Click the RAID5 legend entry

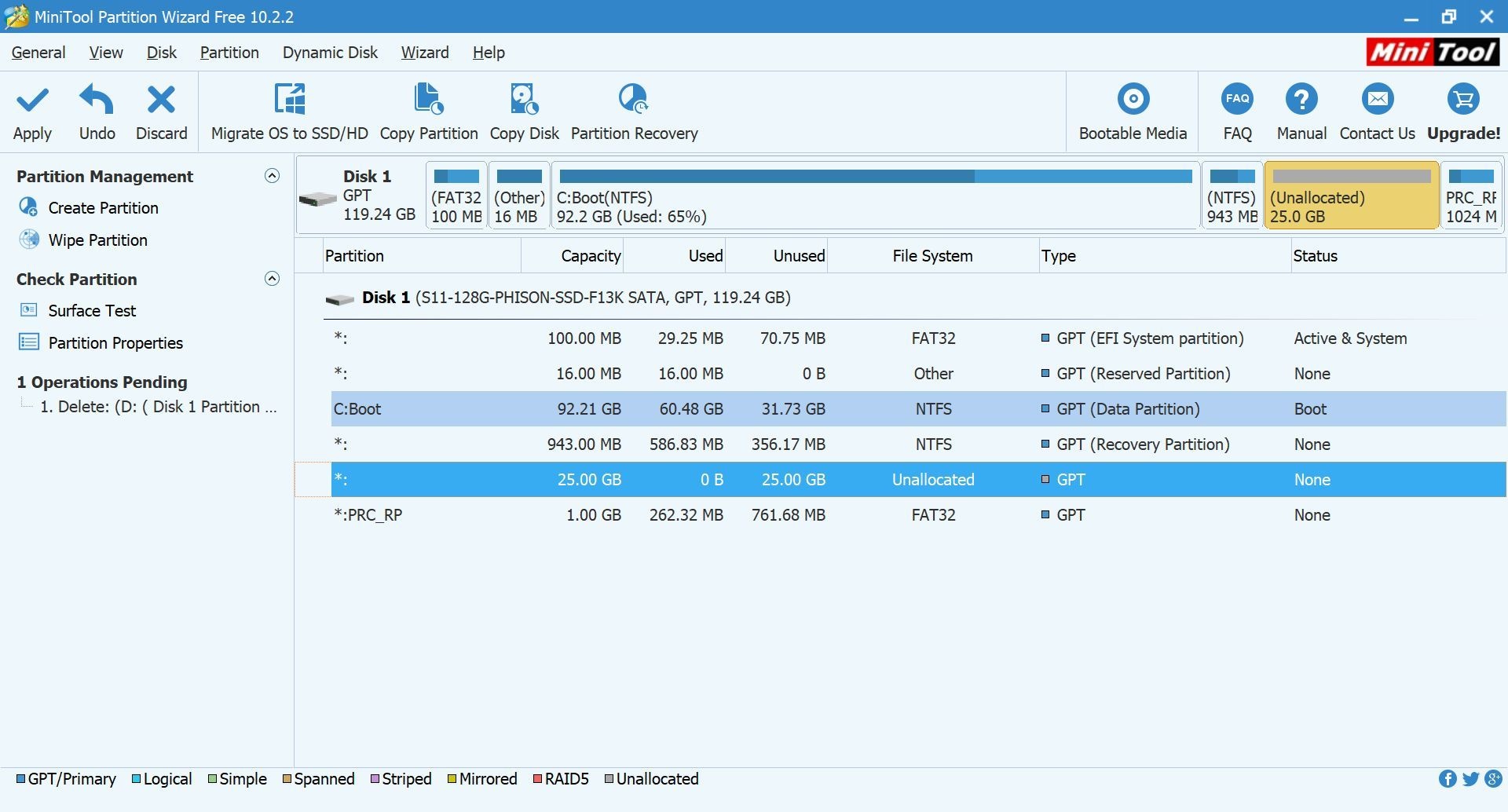click(x=561, y=779)
